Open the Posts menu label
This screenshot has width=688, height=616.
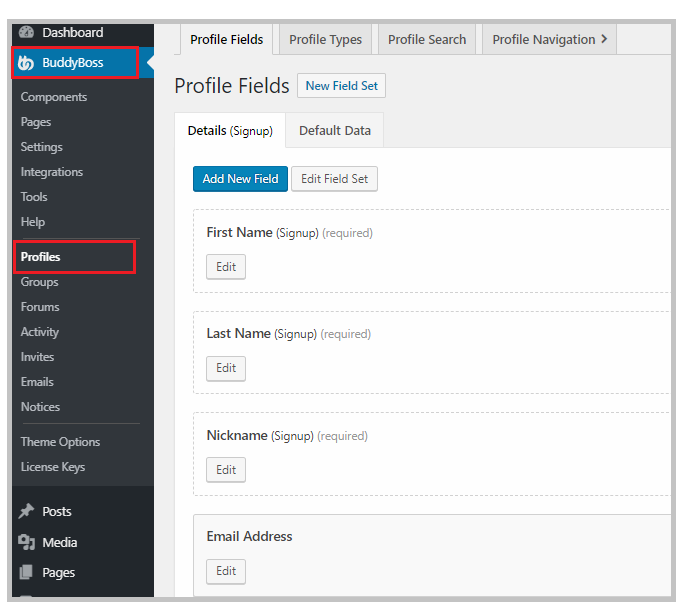point(57,512)
